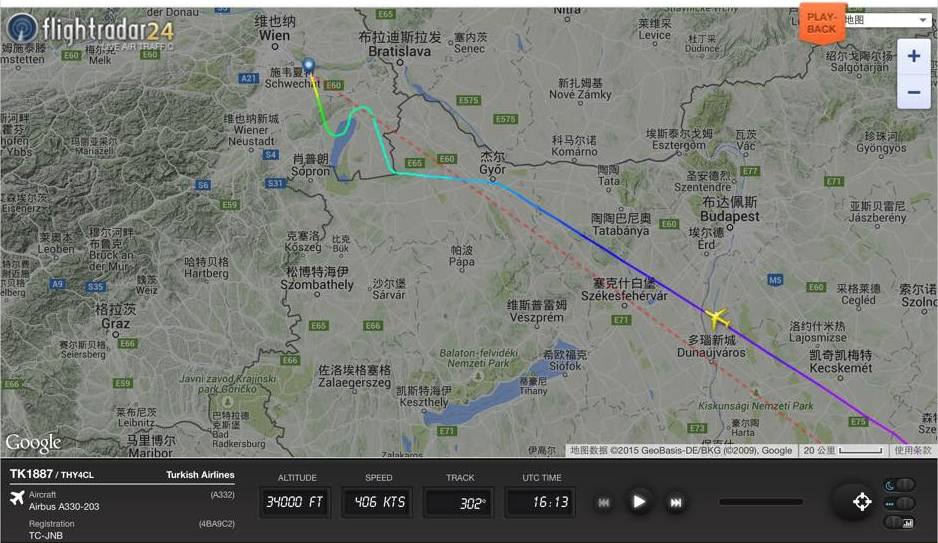The image size is (938, 543).
Task: Zoom in the map with plus button
Action: click(913, 56)
